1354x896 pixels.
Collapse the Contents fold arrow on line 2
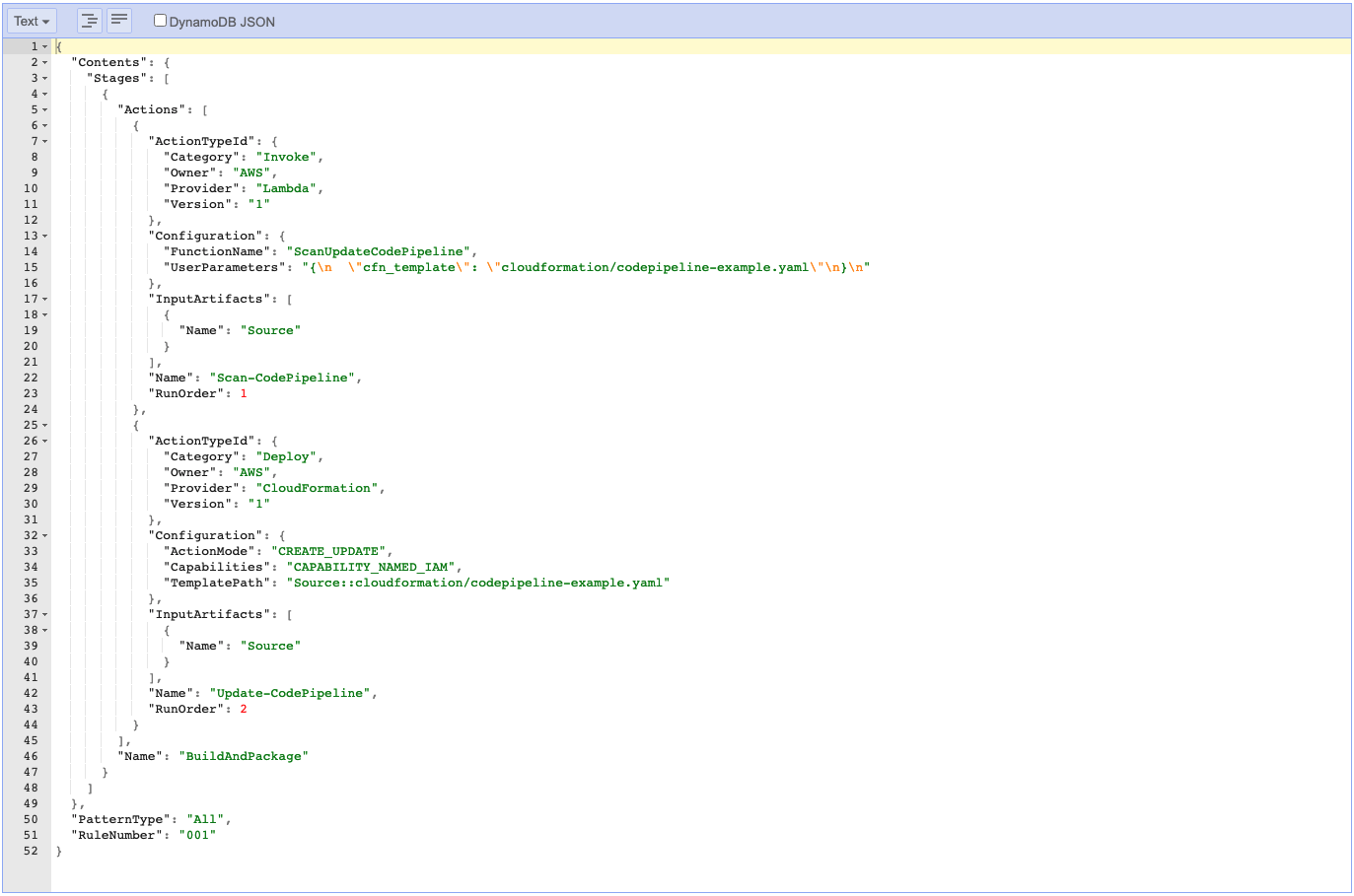click(x=44, y=63)
